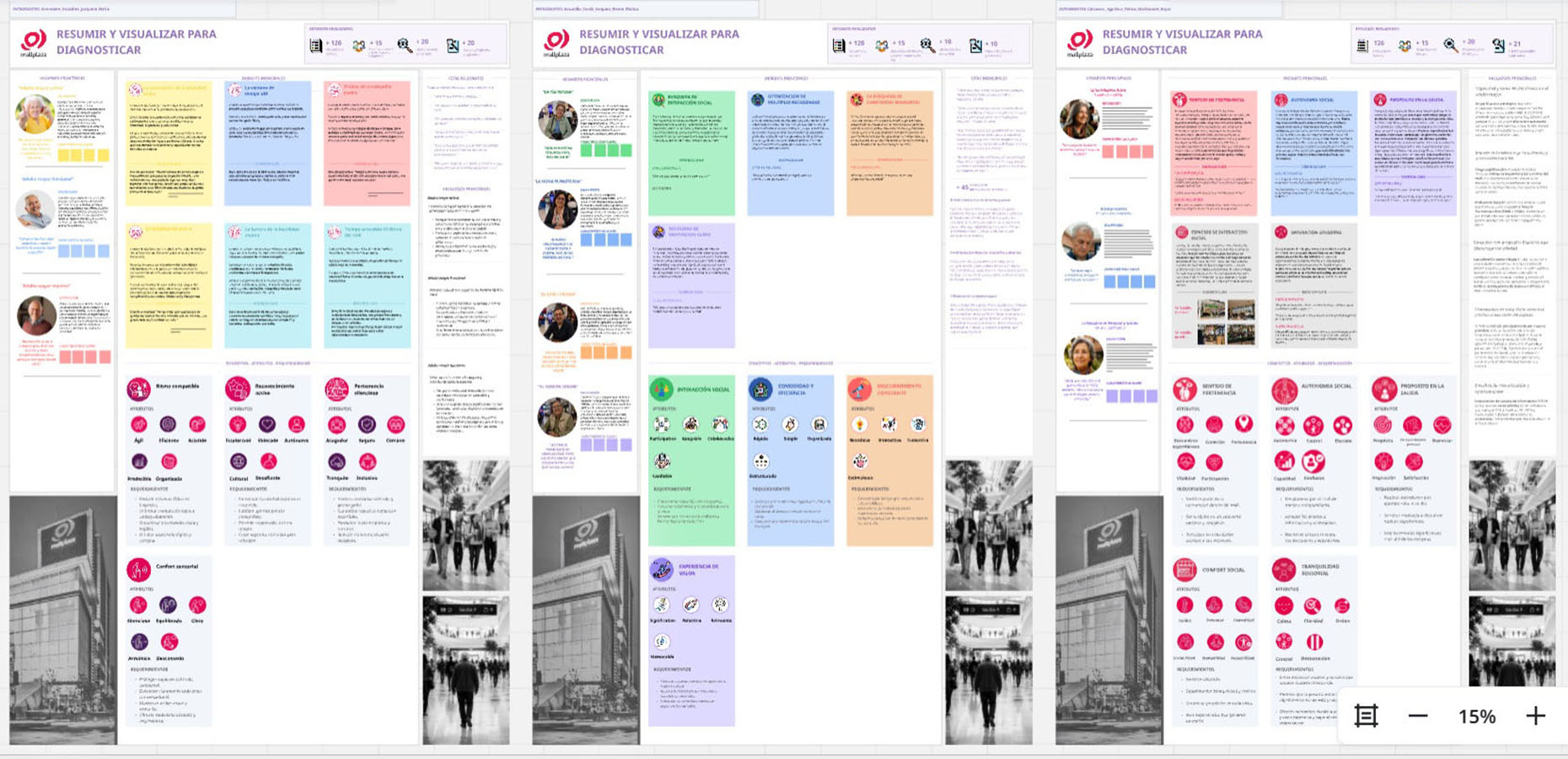Click the Cultural attribute icon
Screen dimensions: 1568x759
pos(239,461)
